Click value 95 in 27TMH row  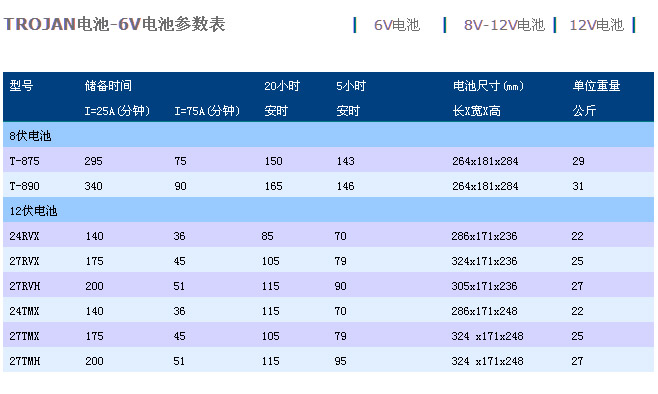point(341,361)
